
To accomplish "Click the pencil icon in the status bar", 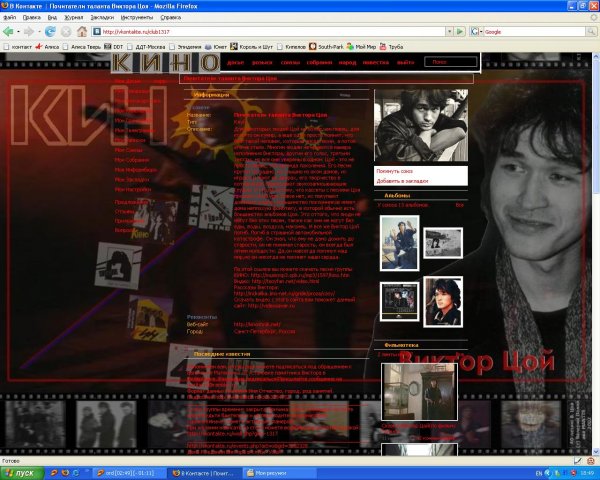I will coord(578,461).
